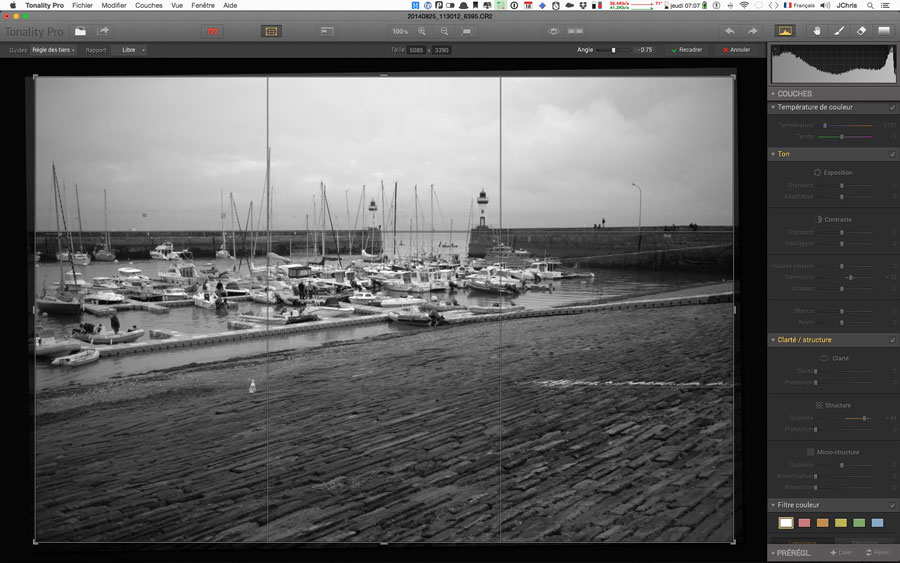Uncheck Clarté / structure checkbox

pyautogui.click(x=893, y=340)
